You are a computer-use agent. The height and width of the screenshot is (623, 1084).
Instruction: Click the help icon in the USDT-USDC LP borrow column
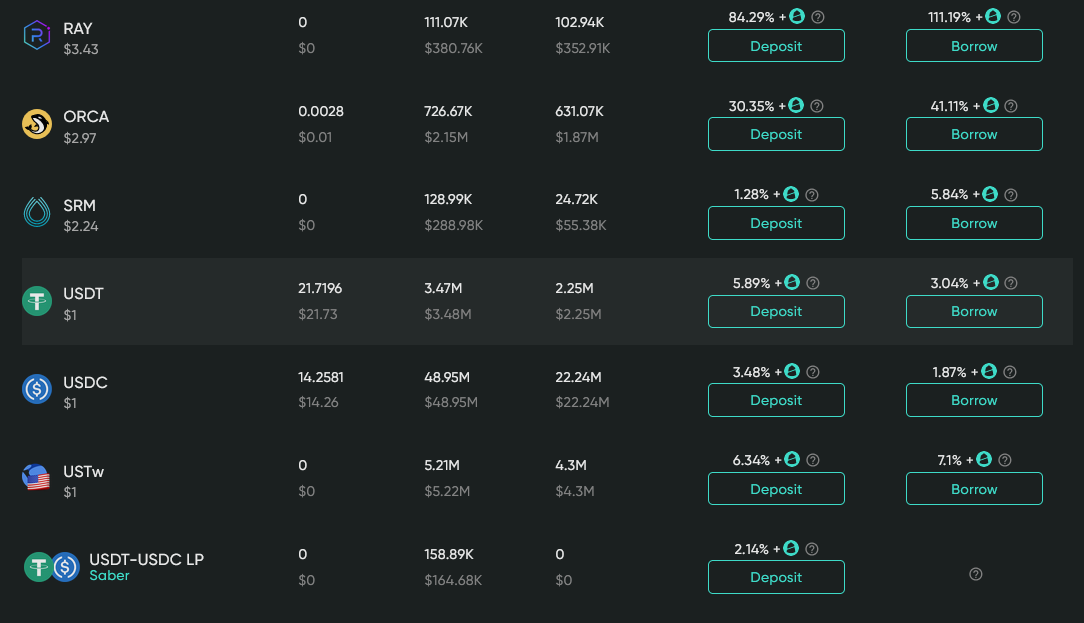click(976, 574)
